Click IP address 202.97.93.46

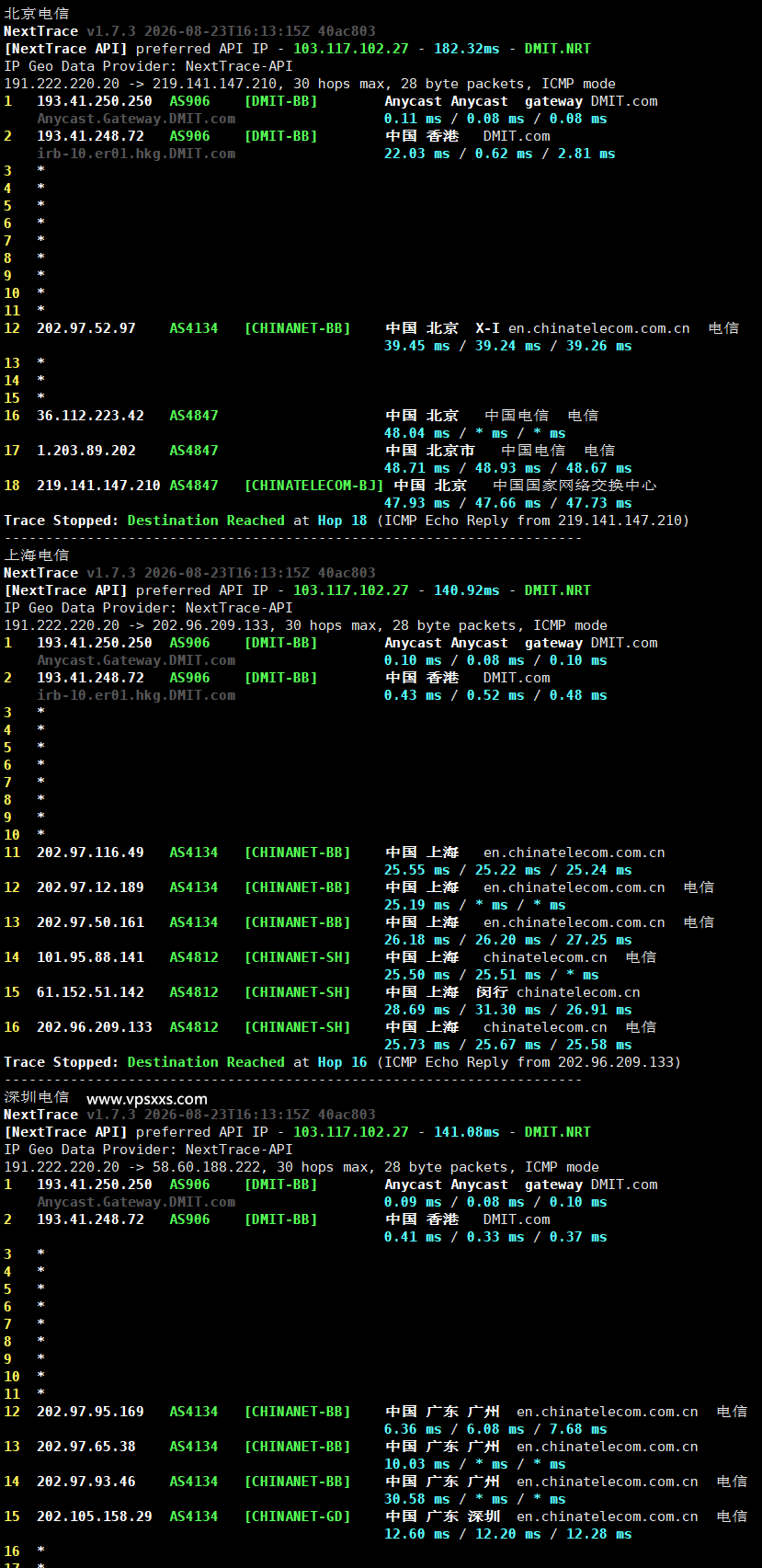tap(86, 1482)
